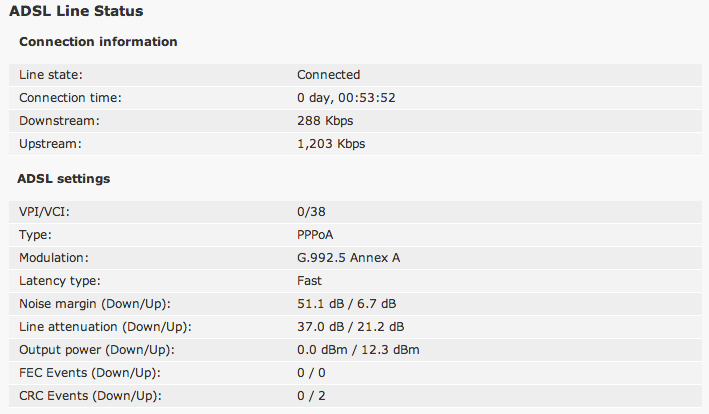Click the ADSL Line Status heading
The height and width of the screenshot is (414, 709).
click(76, 11)
